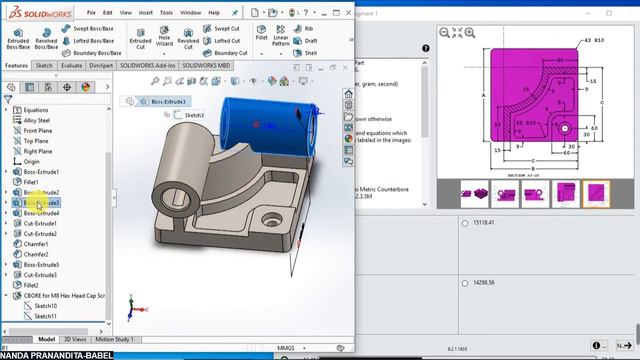Open the Linear Pattern tool
640x360 pixels.
click(x=280, y=36)
